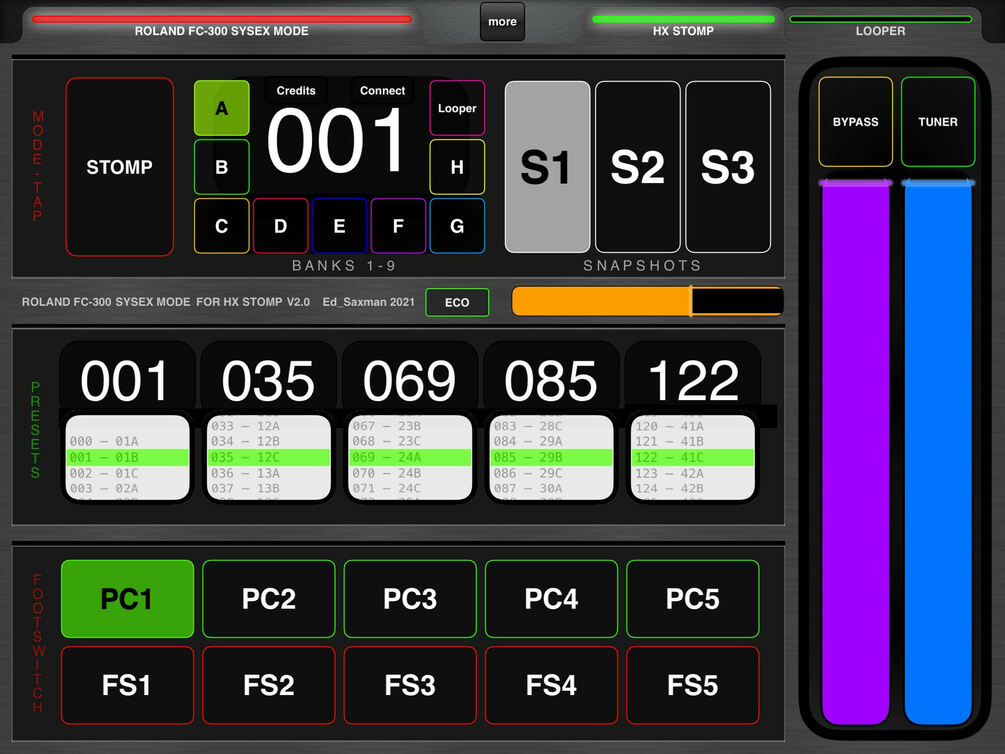The width and height of the screenshot is (1005, 754).
Task: Select bank G
Action: point(457,226)
